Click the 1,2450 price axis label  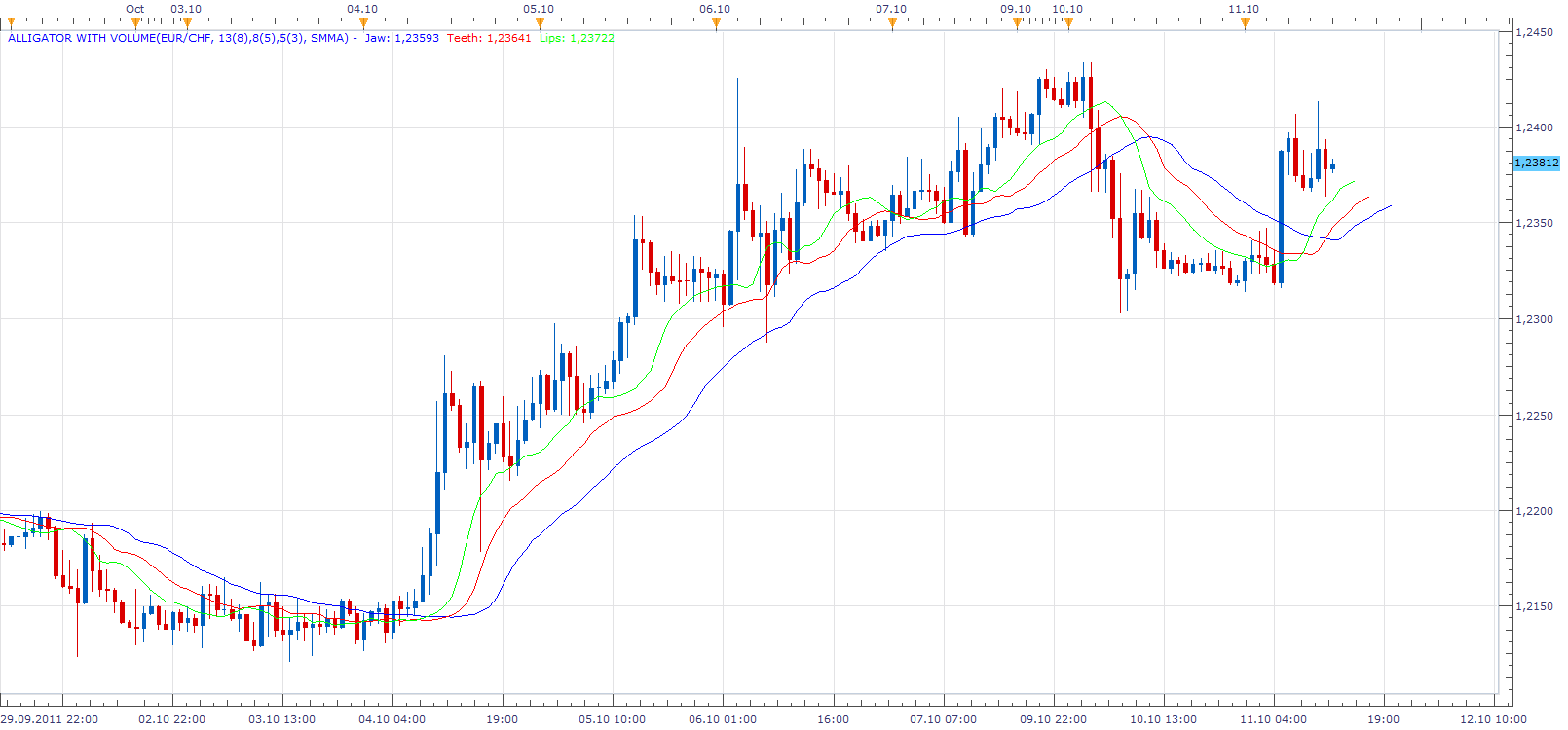click(x=1534, y=32)
